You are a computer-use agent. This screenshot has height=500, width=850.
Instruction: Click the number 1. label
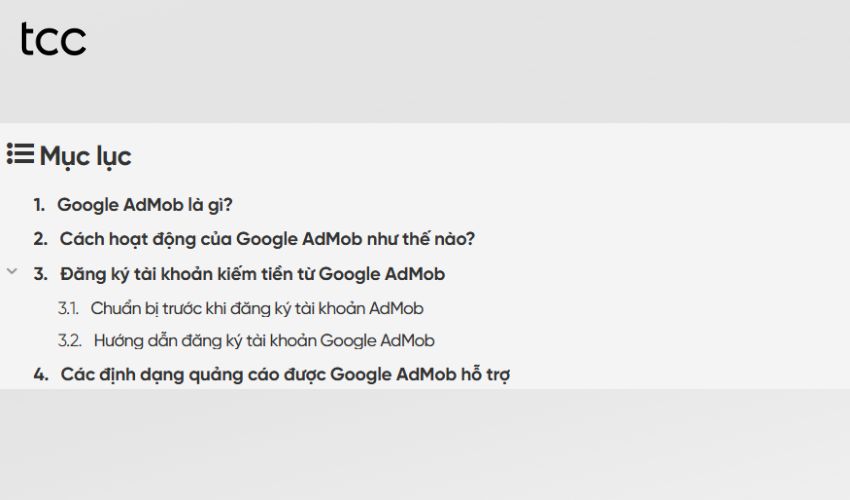click(x=39, y=205)
